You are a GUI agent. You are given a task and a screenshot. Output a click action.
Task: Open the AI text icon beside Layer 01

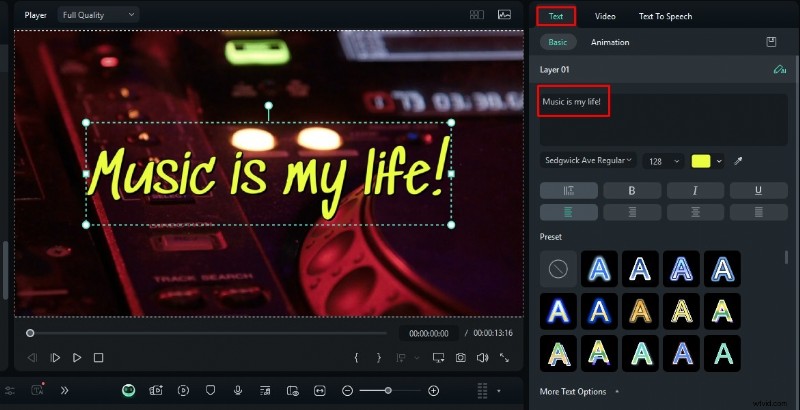(778, 70)
